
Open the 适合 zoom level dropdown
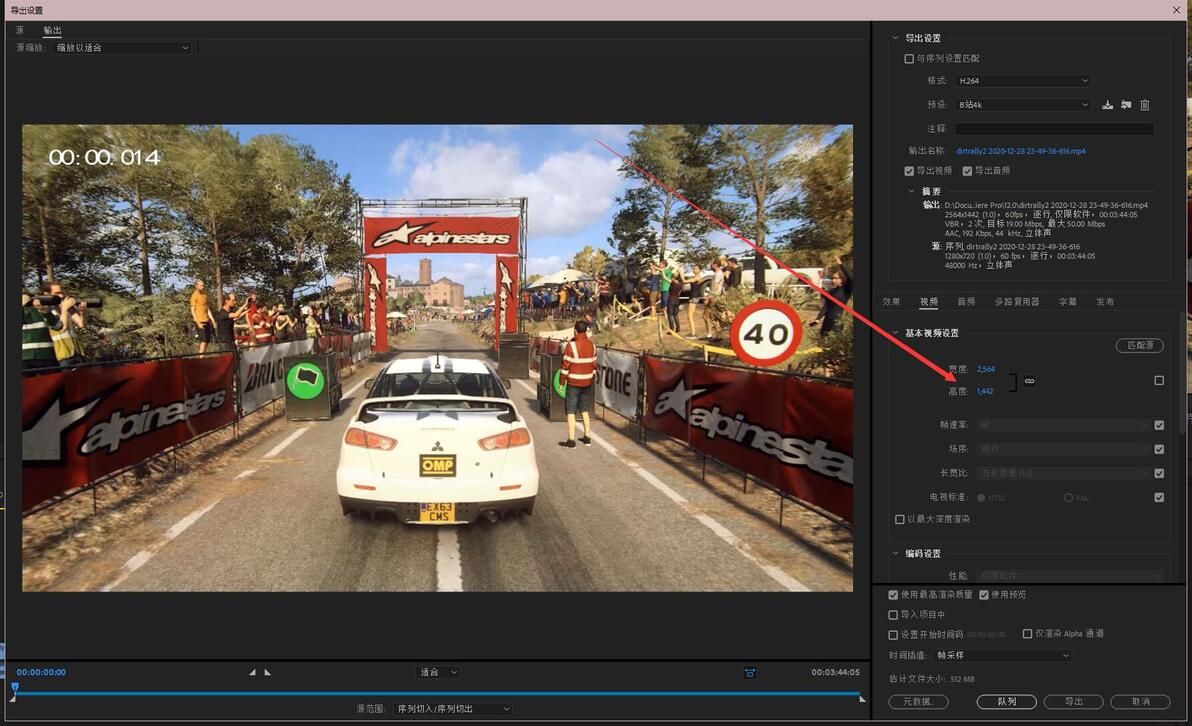point(439,672)
